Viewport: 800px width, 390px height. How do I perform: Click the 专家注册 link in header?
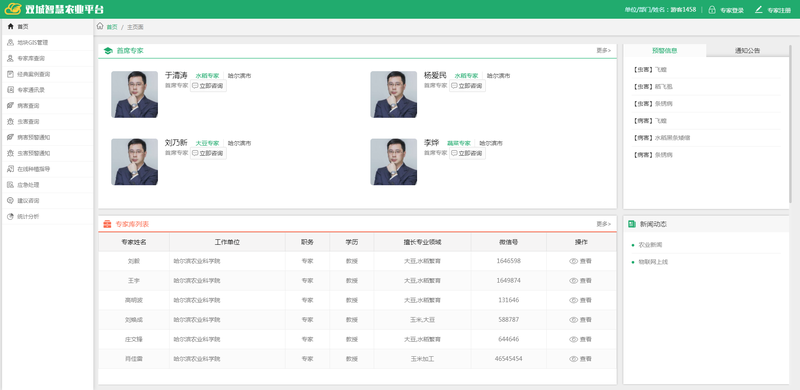(779, 10)
